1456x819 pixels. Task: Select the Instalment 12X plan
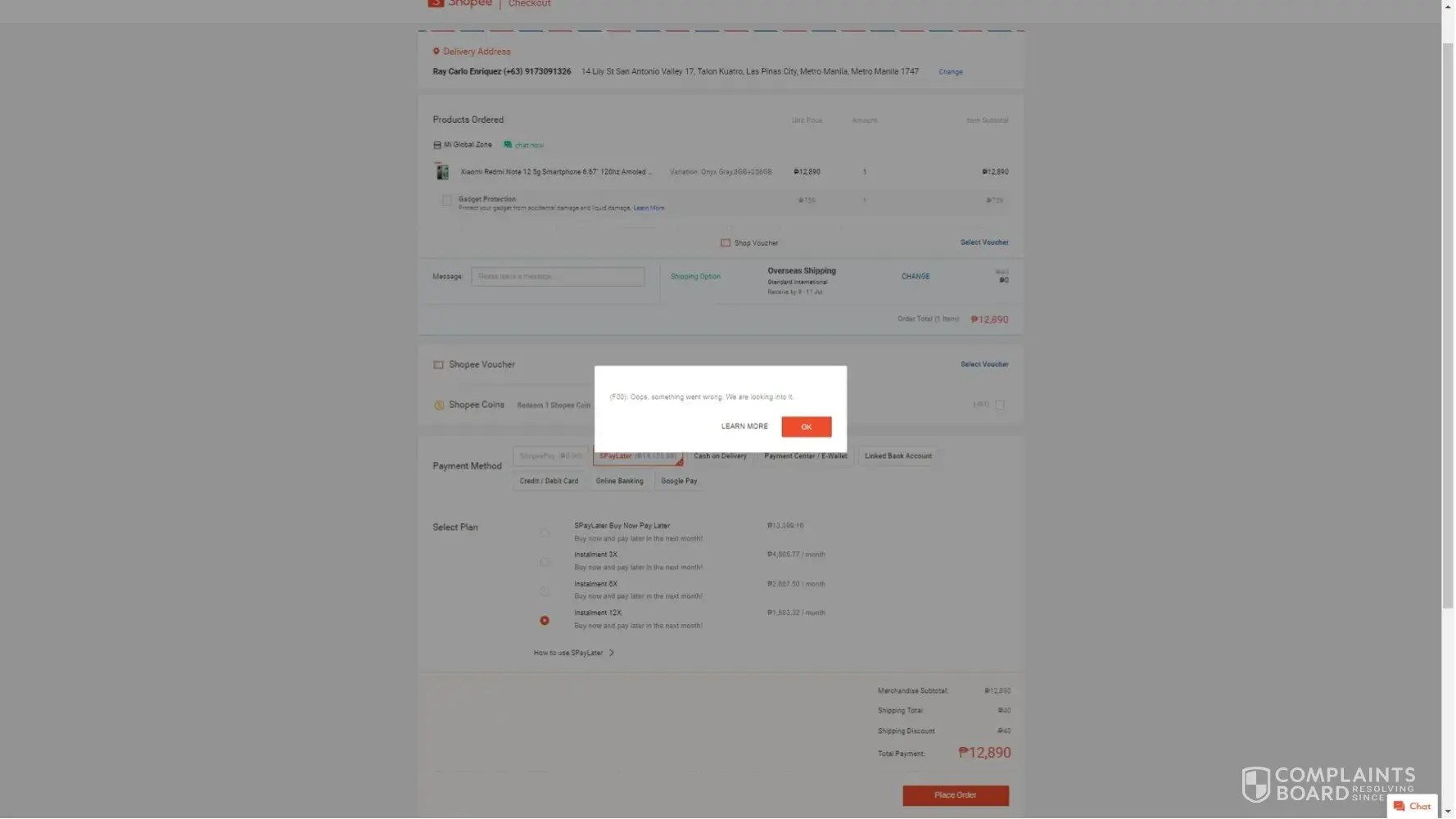545,621
